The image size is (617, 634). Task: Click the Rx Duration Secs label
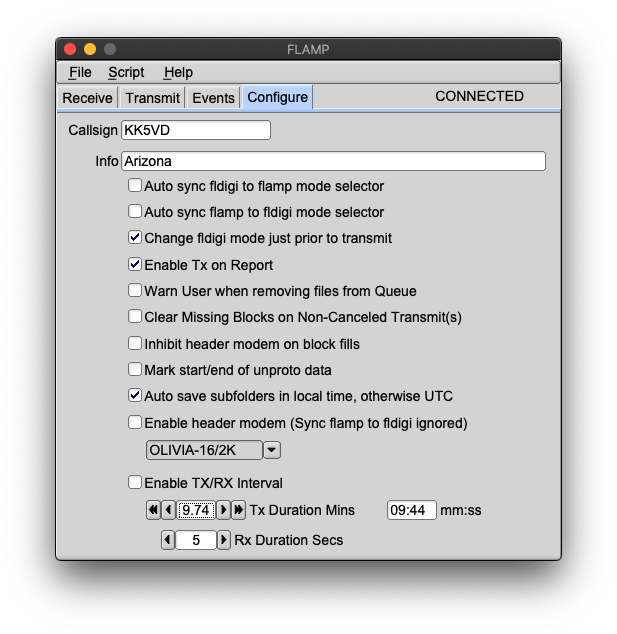[x=289, y=540]
